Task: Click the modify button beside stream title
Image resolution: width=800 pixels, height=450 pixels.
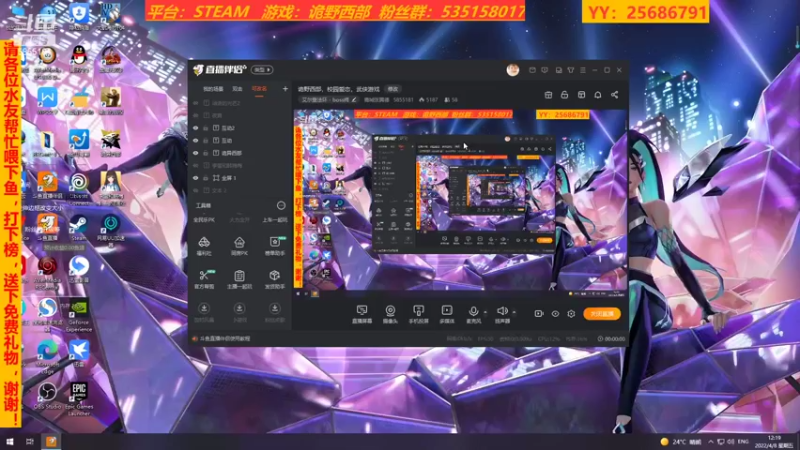Action: pyautogui.click(x=392, y=89)
